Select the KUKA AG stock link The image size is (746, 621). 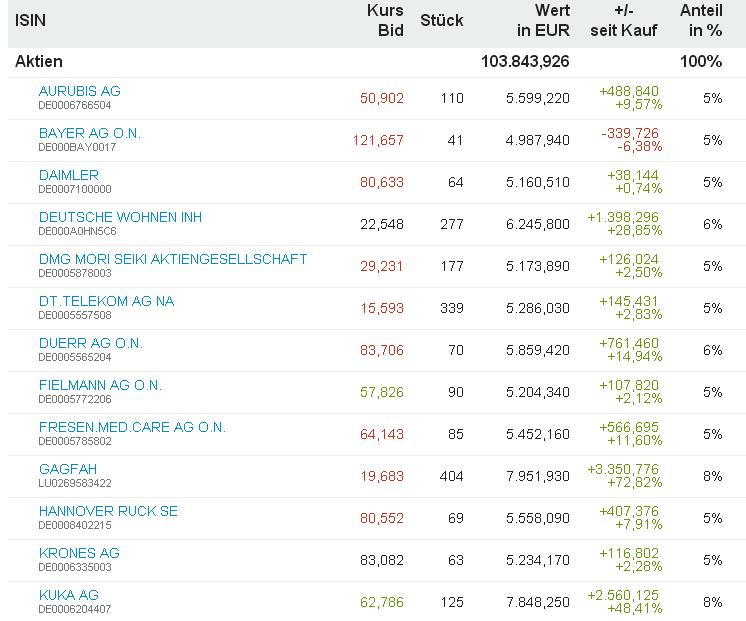[68, 595]
